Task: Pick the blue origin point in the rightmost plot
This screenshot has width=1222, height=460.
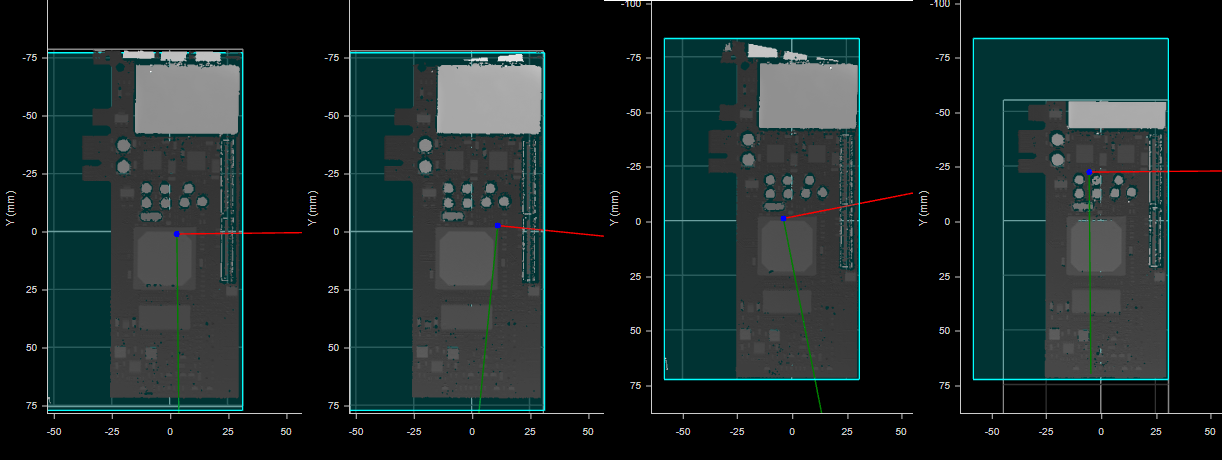Action: pos(1089,172)
